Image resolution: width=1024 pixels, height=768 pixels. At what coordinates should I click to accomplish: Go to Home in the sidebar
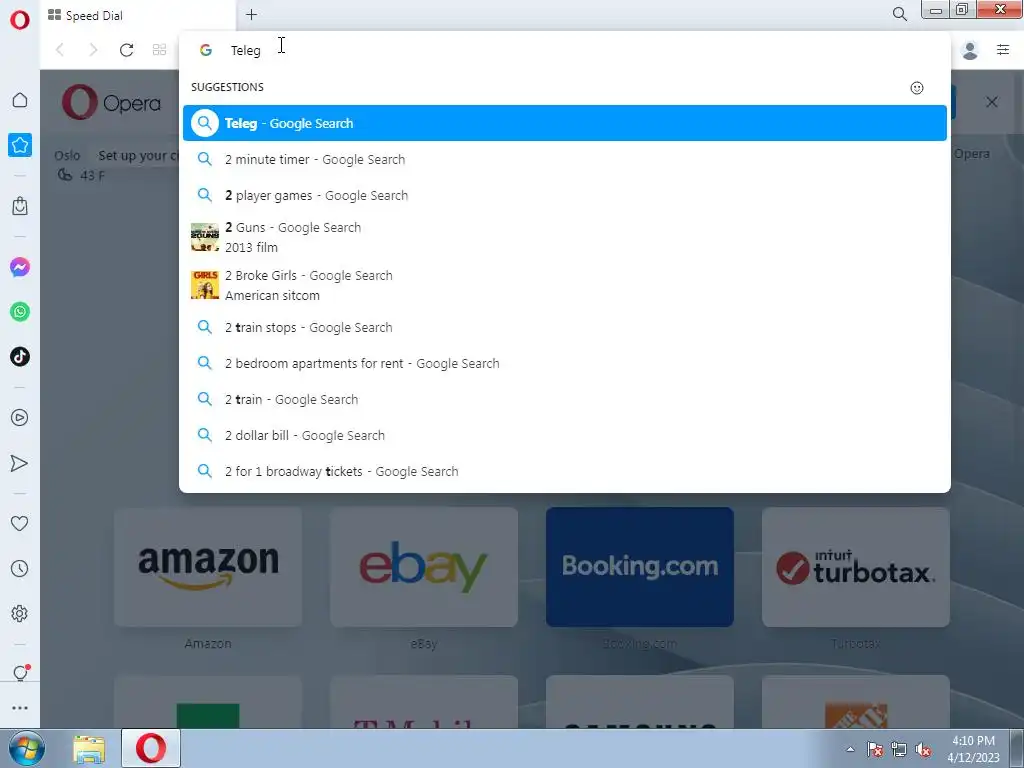[20, 100]
